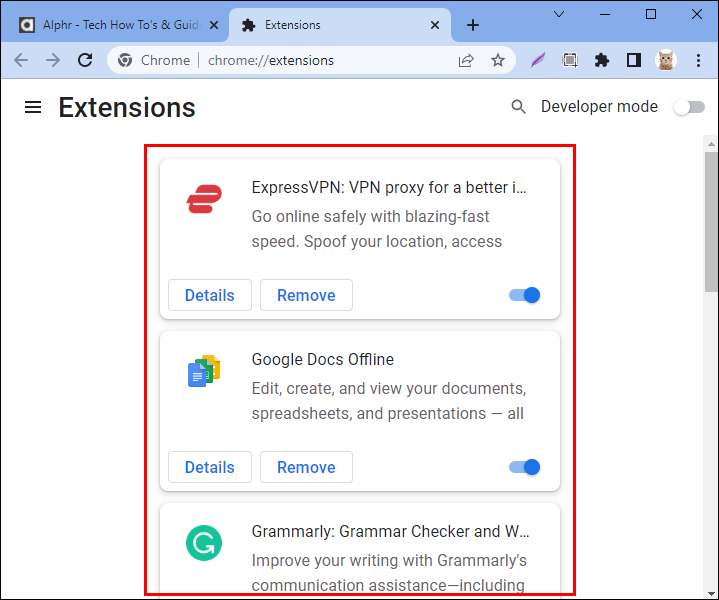Click the puzzle favicon on Extensions tab
The width and height of the screenshot is (719, 600).
pyautogui.click(x=248, y=25)
